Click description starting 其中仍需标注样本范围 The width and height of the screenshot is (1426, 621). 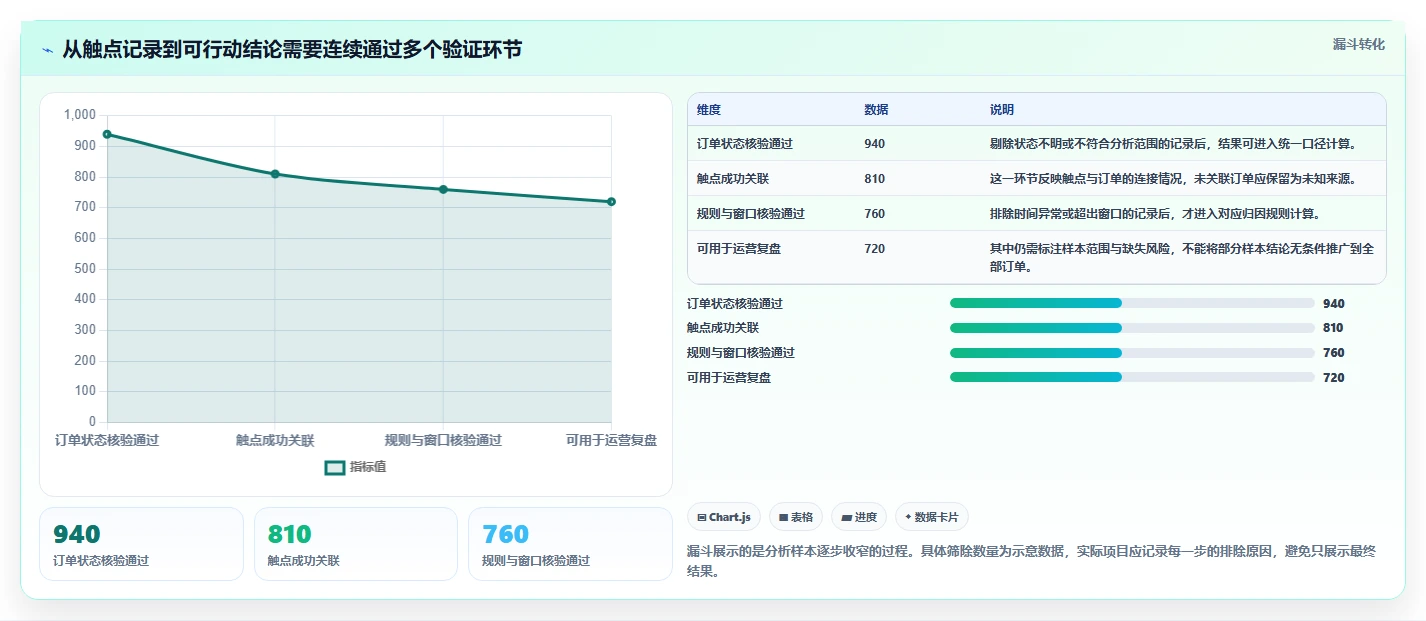[x=1182, y=258]
